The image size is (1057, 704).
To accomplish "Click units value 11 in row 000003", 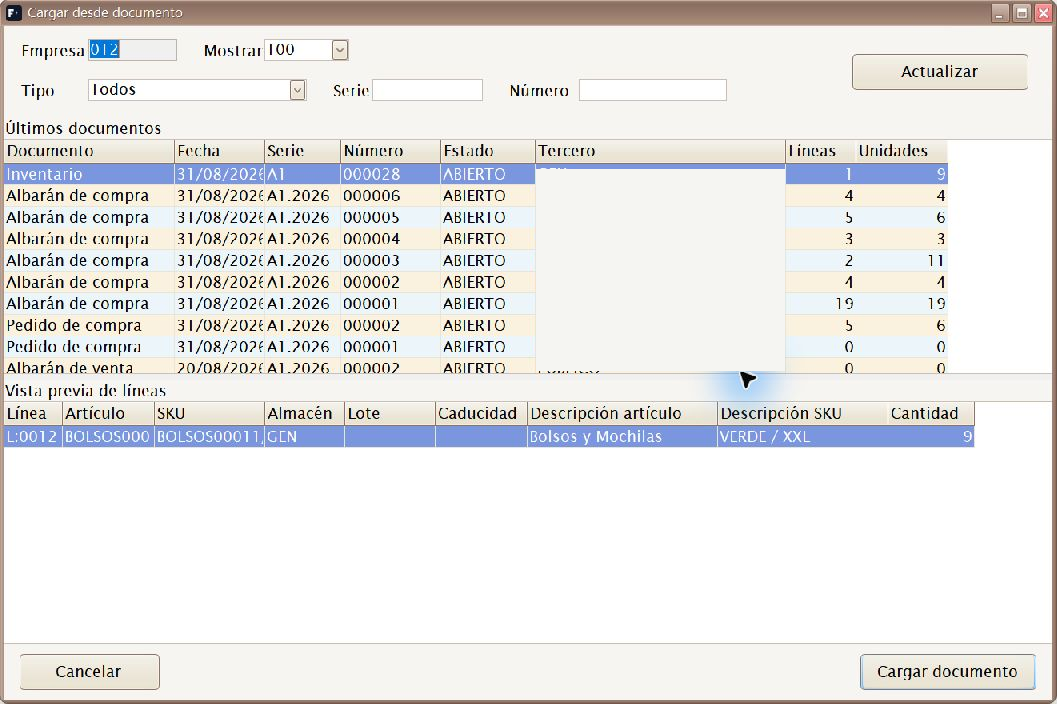I will coord(901,260).
